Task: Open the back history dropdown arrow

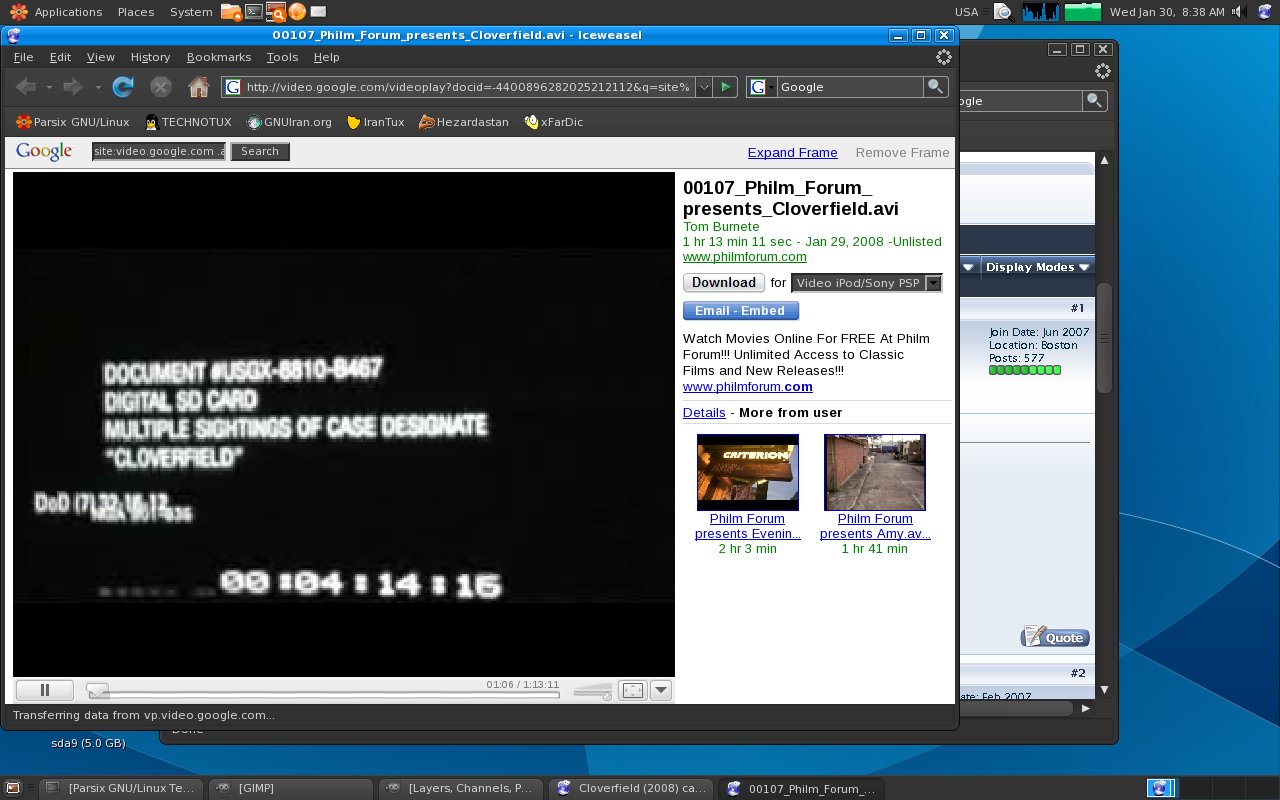Action: [x=49, y=87]
